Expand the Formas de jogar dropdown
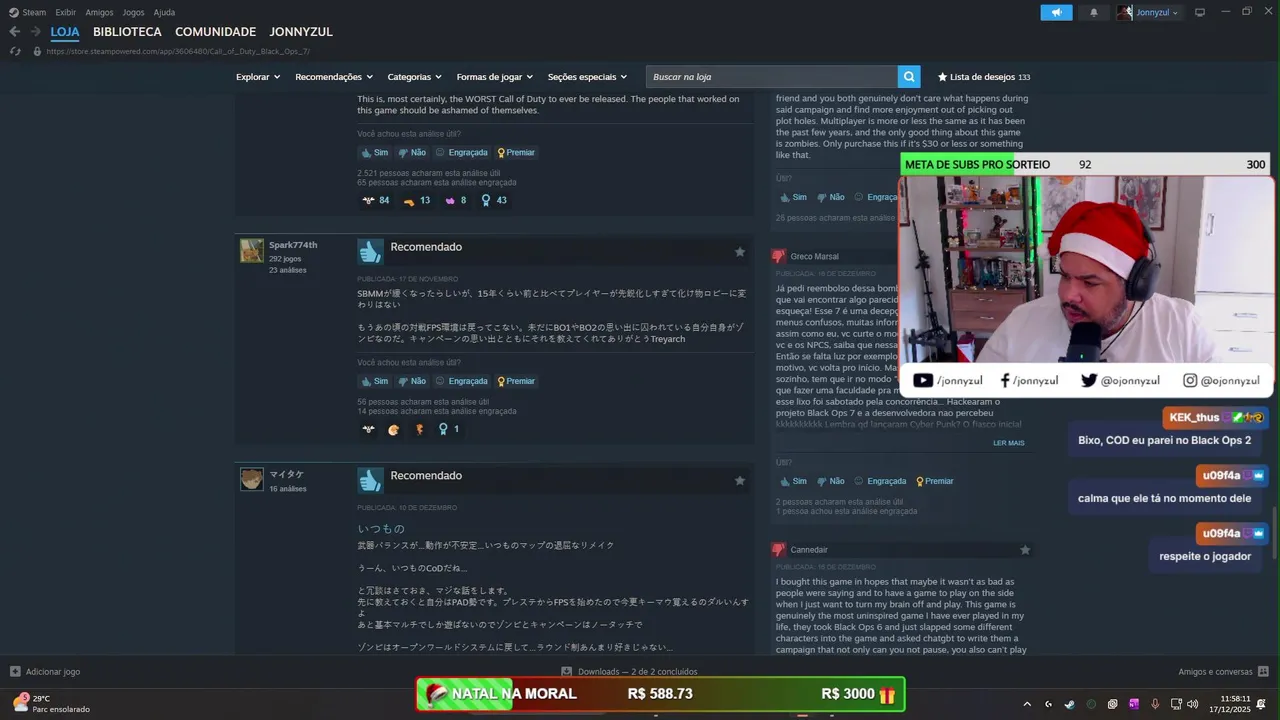The image size is (1280, 720). tap(495, 77)
